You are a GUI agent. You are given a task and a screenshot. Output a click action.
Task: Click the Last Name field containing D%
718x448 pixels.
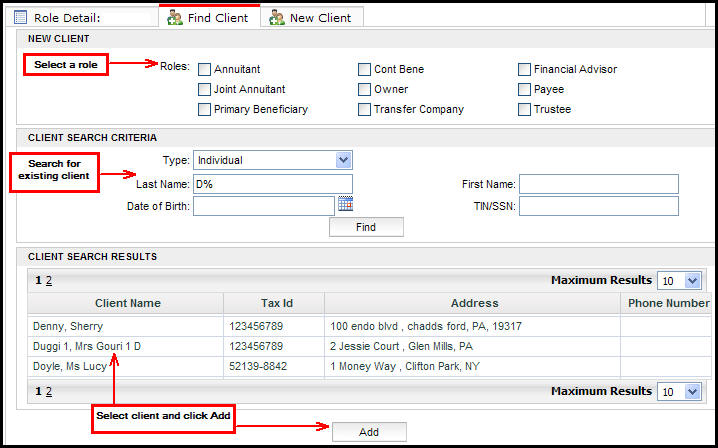coord(273,184)
